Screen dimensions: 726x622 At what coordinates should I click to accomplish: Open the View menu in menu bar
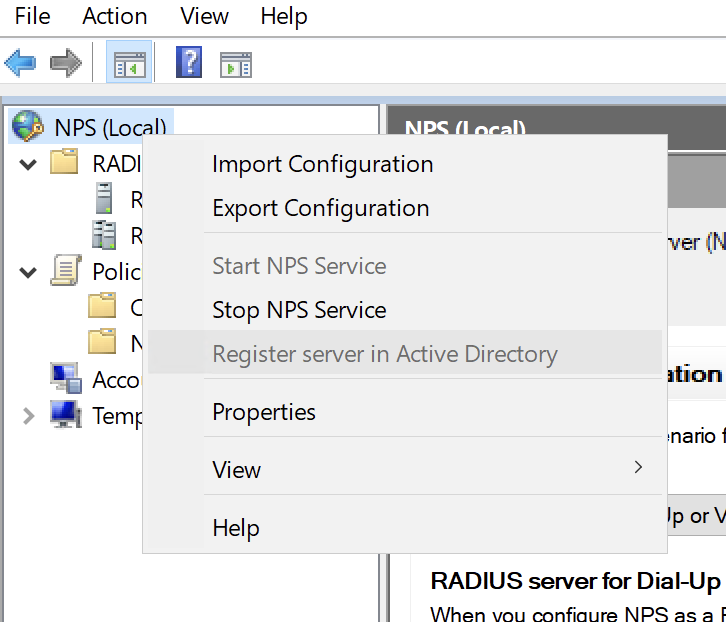tap(204, 17)
